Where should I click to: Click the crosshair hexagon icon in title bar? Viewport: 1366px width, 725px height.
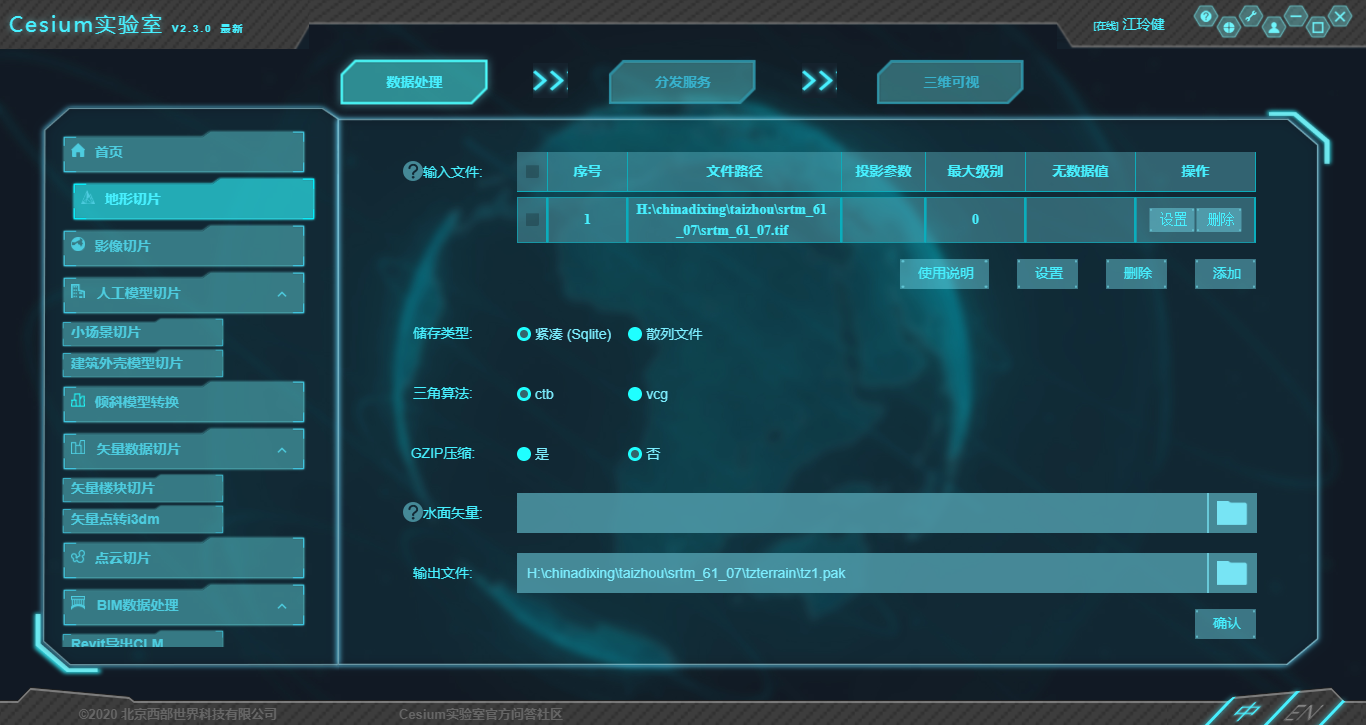[x=1229, y=27]
